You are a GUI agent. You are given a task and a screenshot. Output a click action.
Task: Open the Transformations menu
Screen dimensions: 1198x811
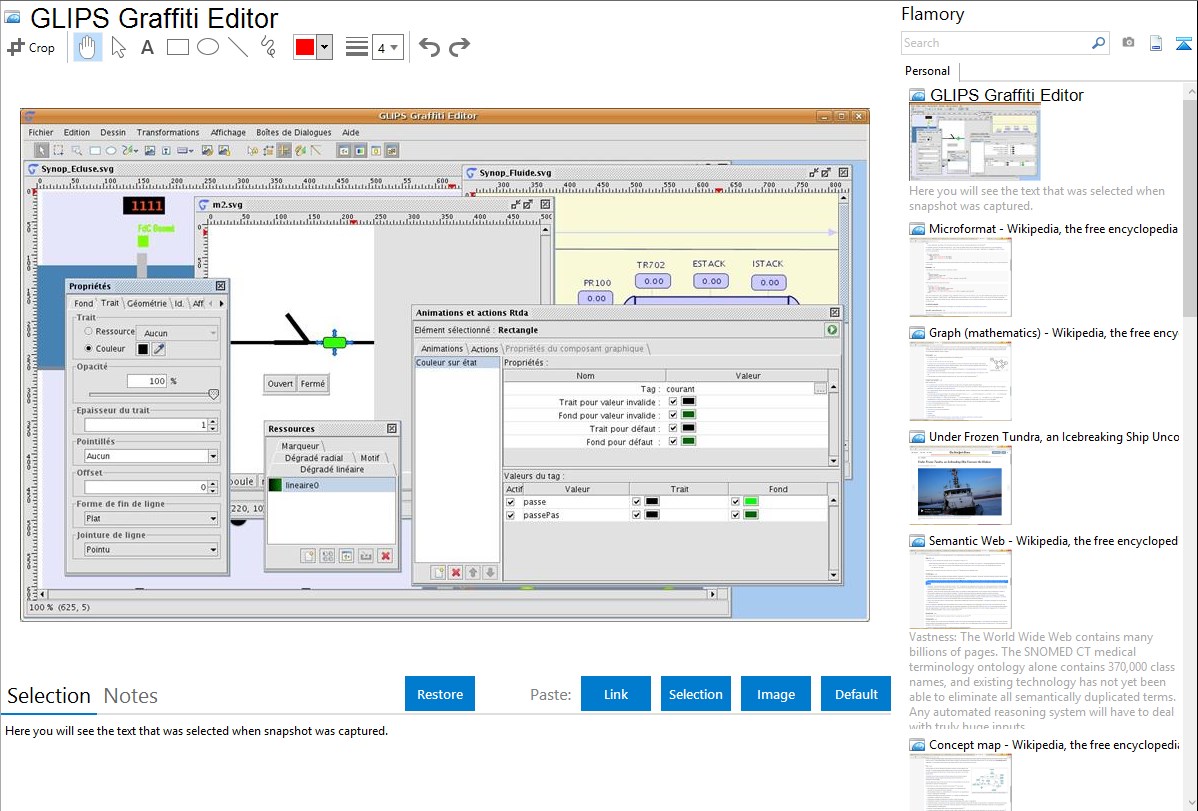click(x=167, y=132)
